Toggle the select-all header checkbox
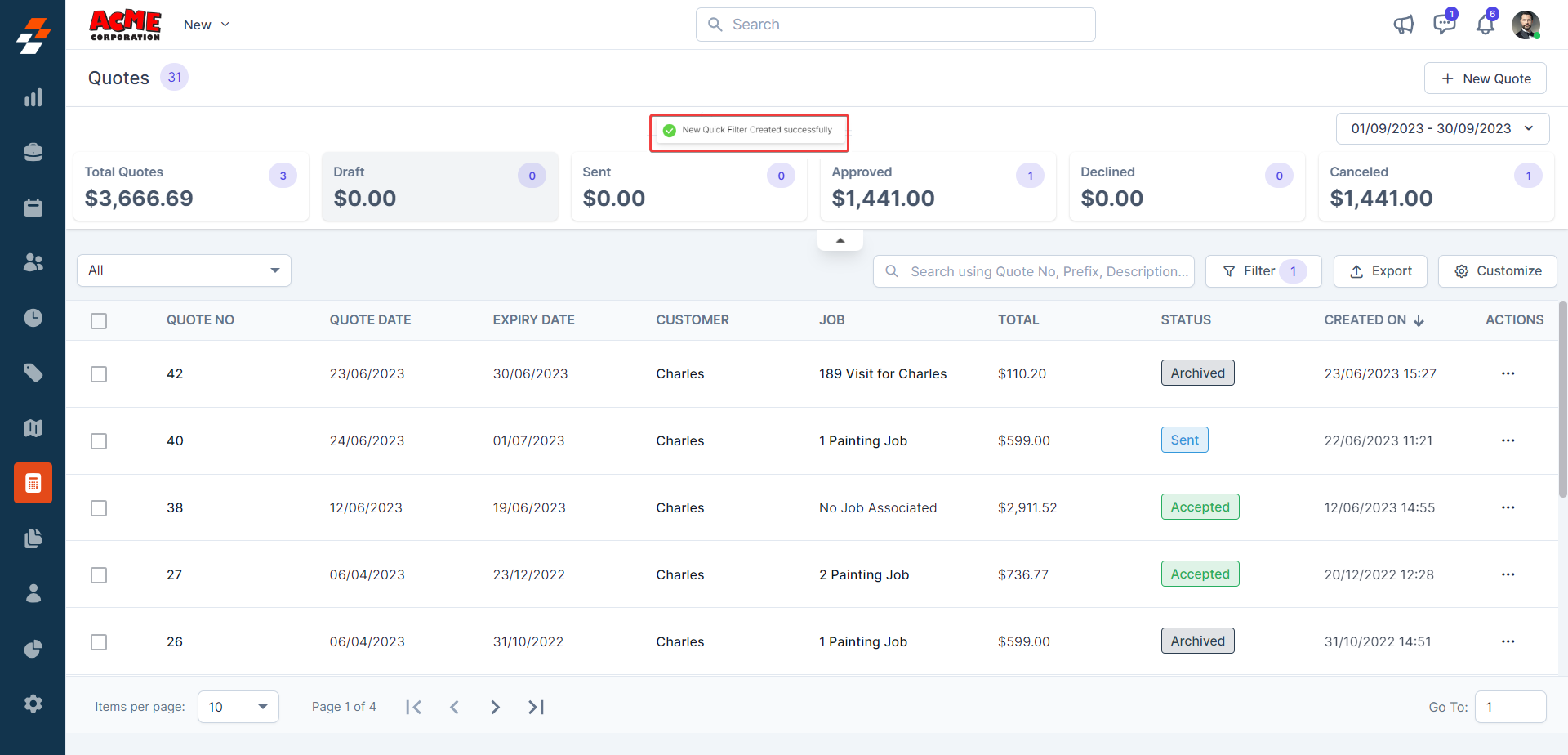1568x755 pixels. (99, 321)
